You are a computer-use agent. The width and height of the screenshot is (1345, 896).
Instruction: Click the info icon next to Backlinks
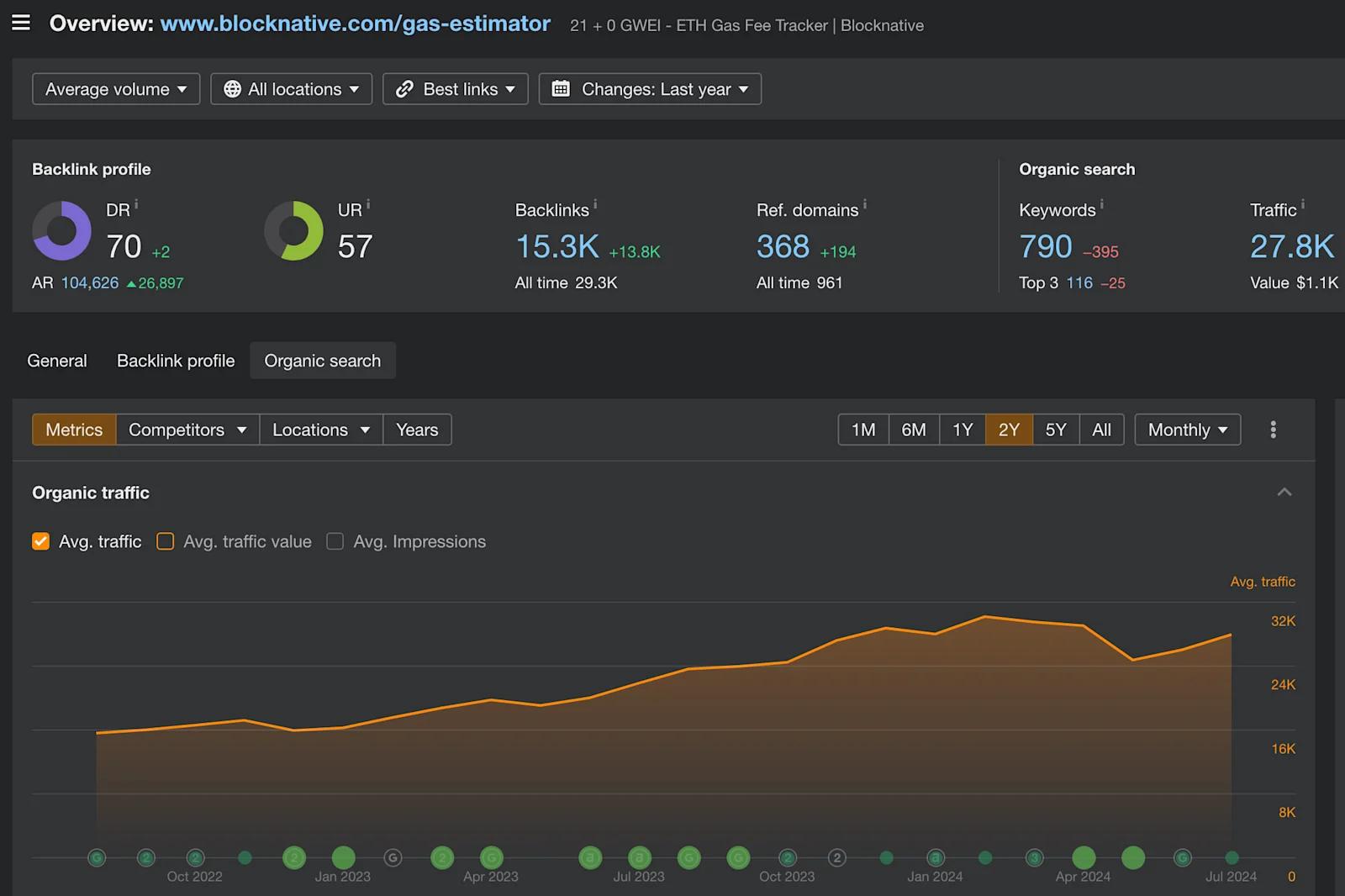click(x=595, y=204)
